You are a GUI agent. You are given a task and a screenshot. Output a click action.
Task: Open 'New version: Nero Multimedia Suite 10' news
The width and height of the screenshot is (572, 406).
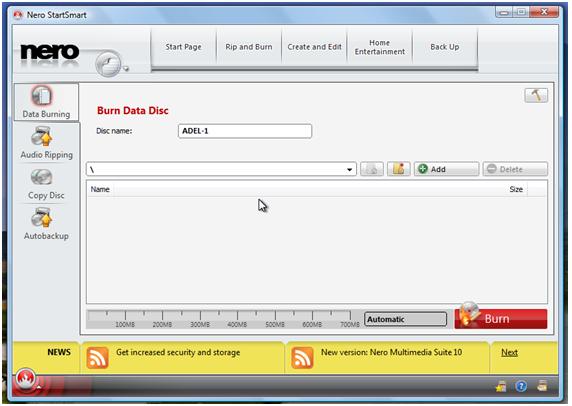[x=391, y=352]
